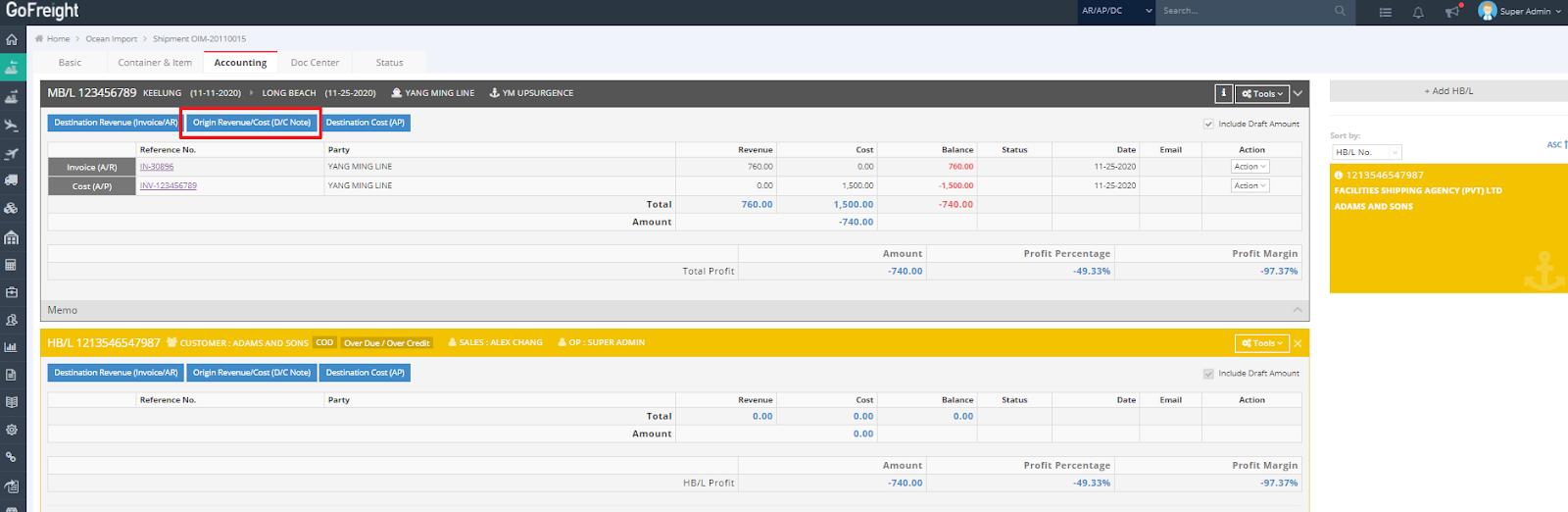This screenshot has height=512, width=1568.
Task: Toggle the ASC sort order
Action: point(1556,145)
